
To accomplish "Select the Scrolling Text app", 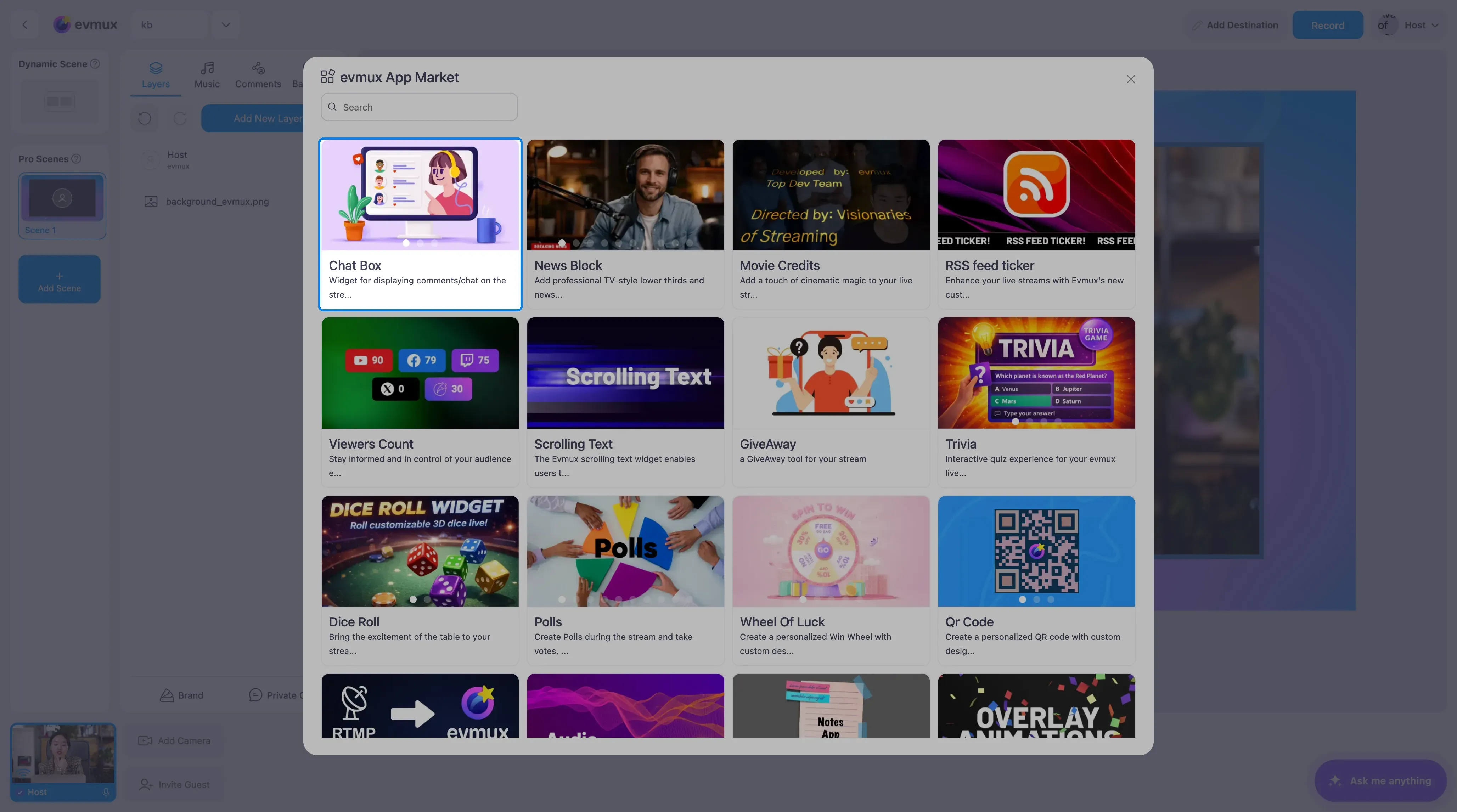I will click(x=625, y=402).
